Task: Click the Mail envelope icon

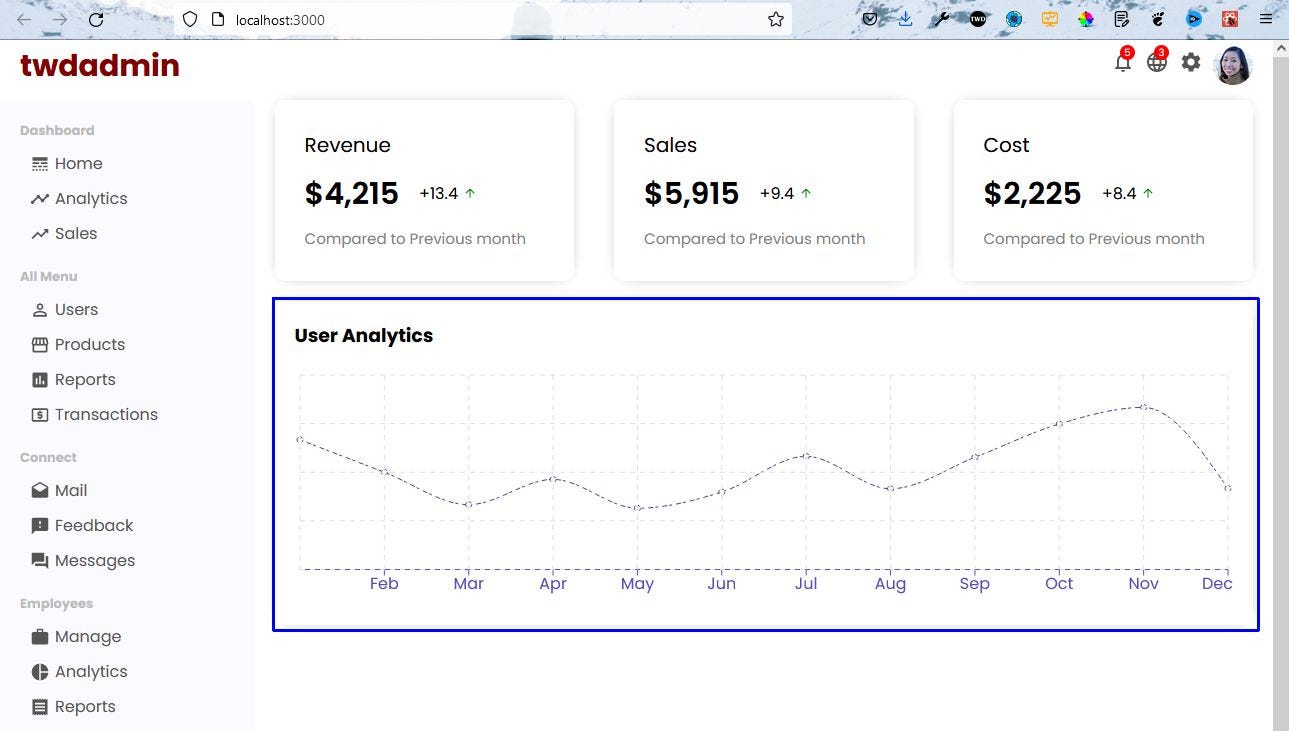Action: 40,491
